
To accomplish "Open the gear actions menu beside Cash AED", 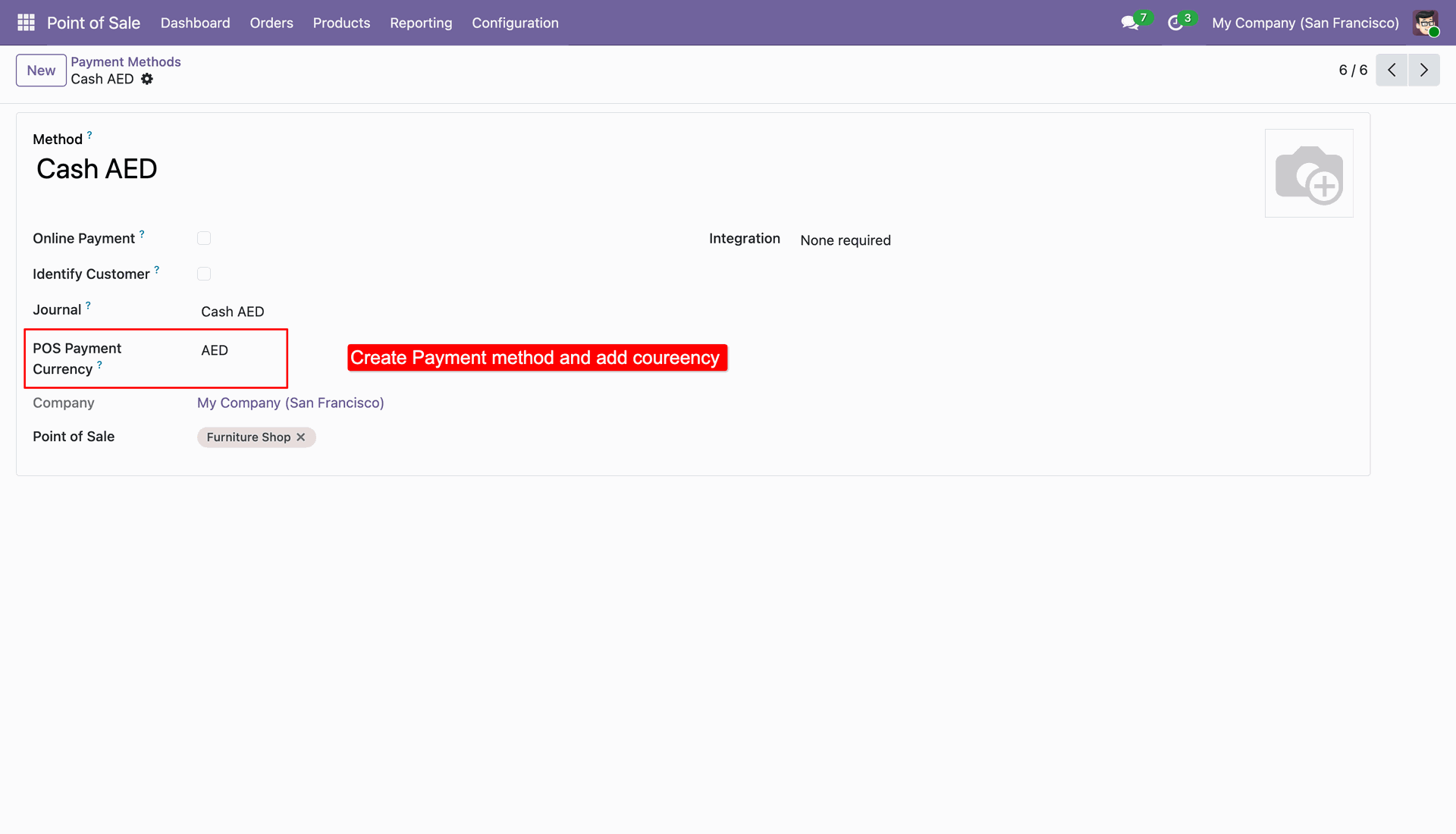I will click(147, 79).
